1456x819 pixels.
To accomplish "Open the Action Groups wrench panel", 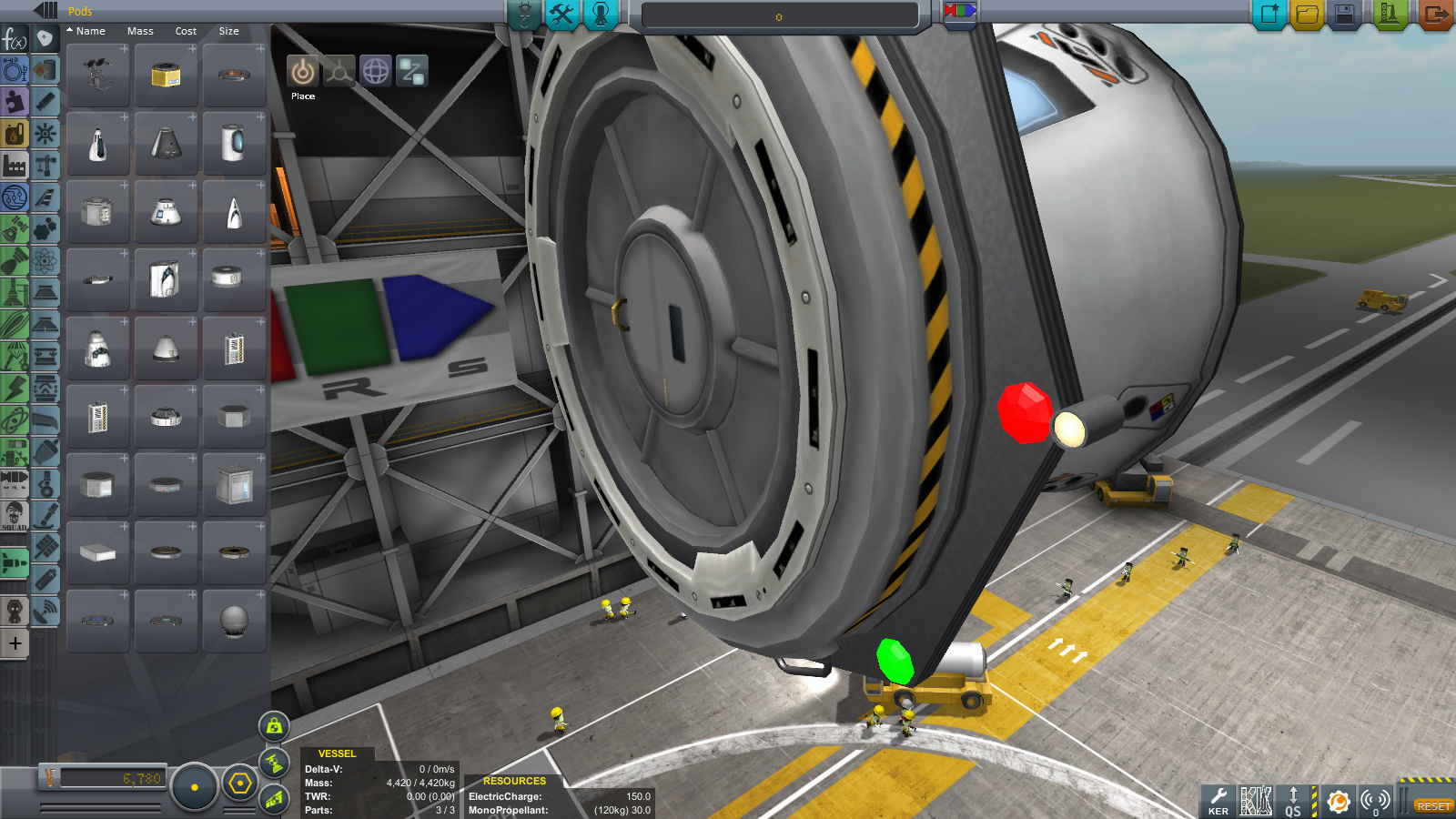I will tap(562, 14).
